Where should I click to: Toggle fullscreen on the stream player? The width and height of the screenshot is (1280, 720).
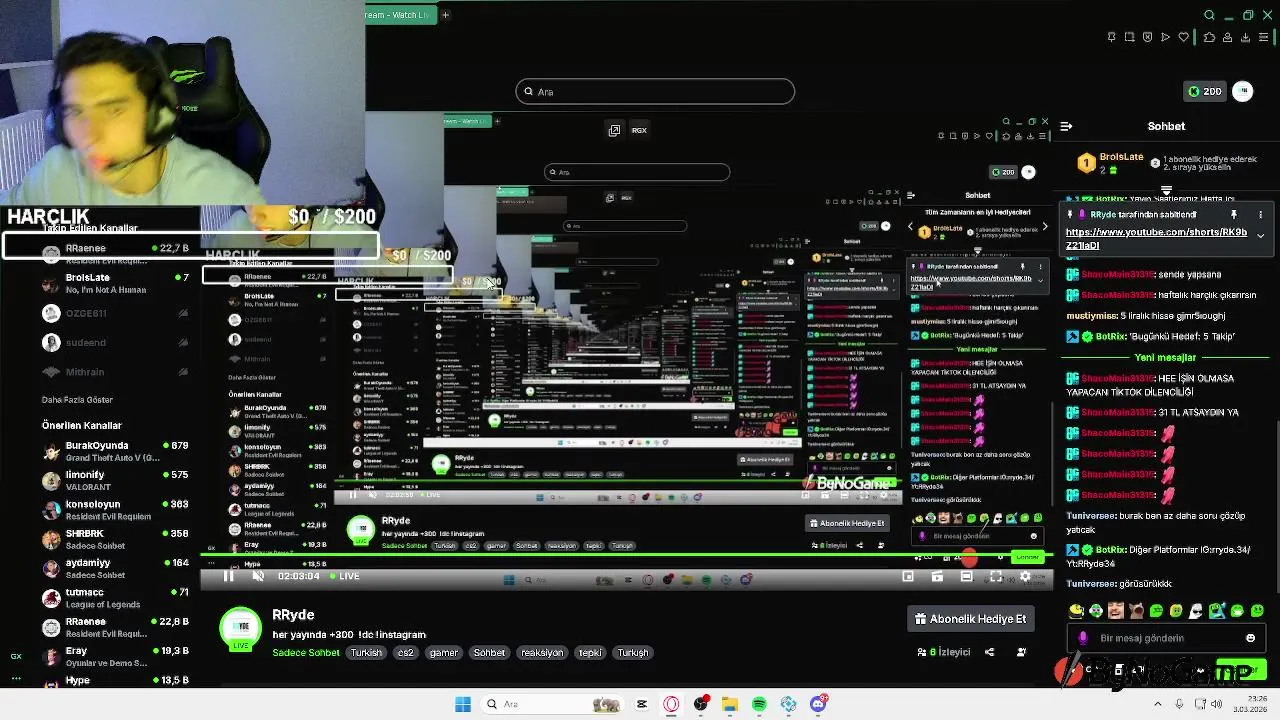[x=995, y=576]
